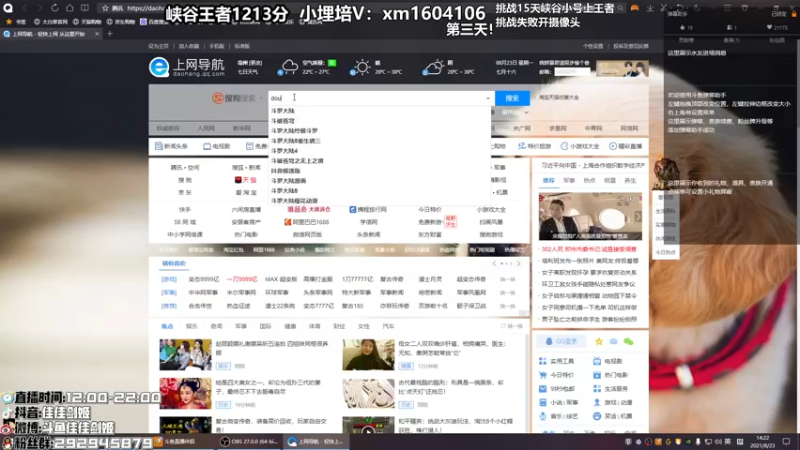Click the green WeChat icon
Screen dimensions: 800x450
(x=629, y=341)
